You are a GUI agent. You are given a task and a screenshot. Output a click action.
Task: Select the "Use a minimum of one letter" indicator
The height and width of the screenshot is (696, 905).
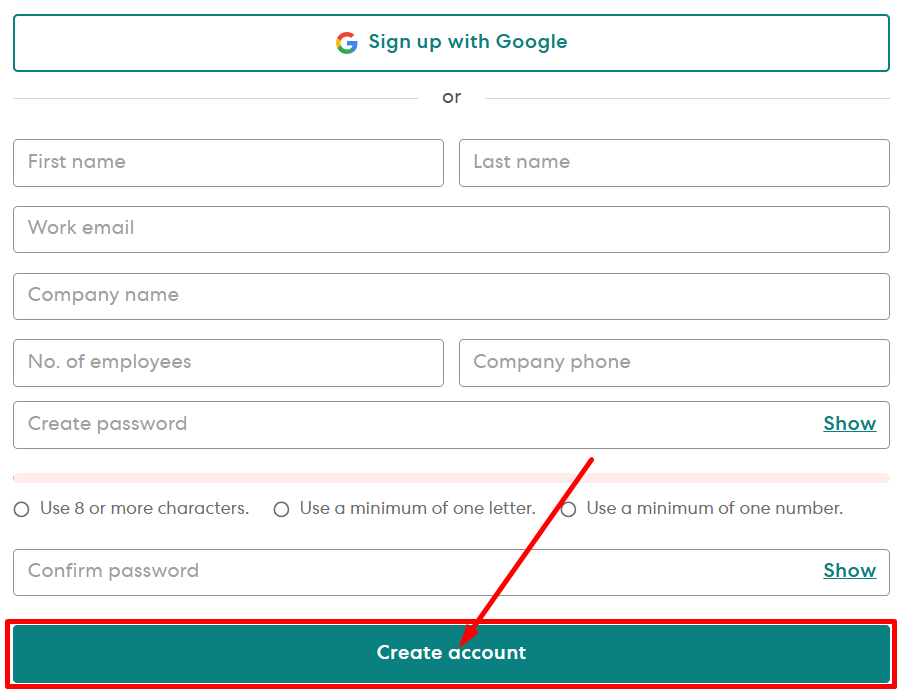[x=281, y=509]
